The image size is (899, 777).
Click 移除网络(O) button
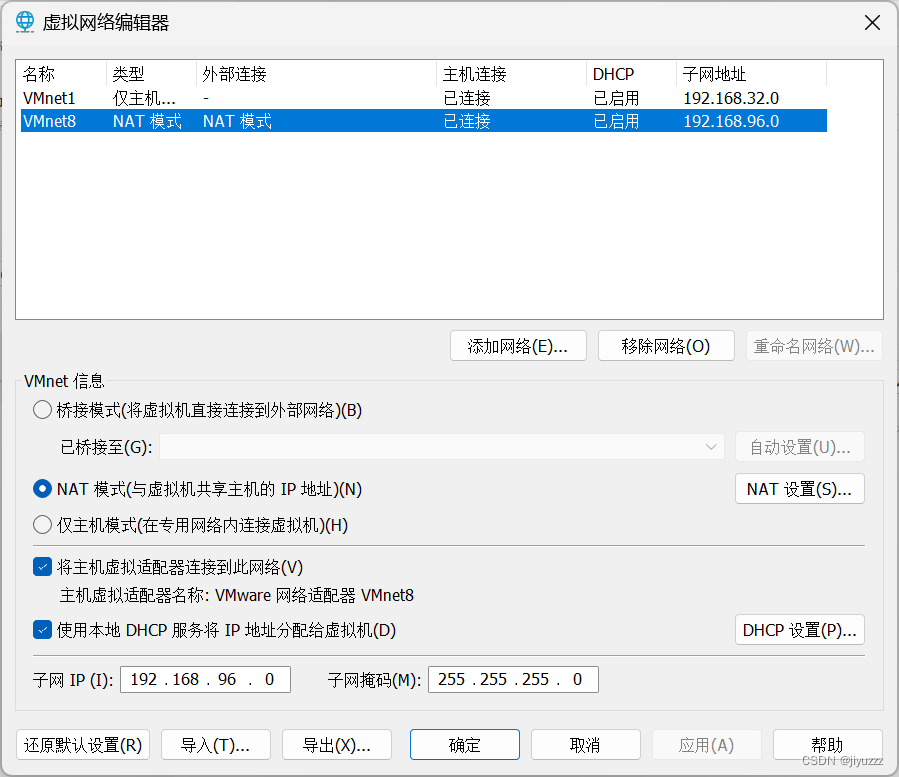point(666,346)
